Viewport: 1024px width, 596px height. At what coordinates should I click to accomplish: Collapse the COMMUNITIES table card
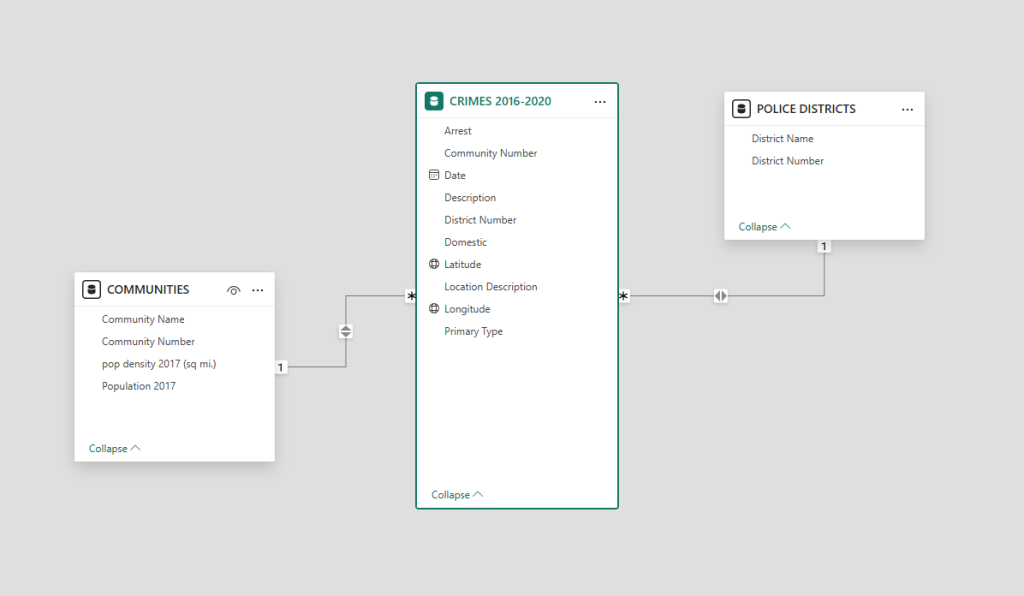click(114, 448)
